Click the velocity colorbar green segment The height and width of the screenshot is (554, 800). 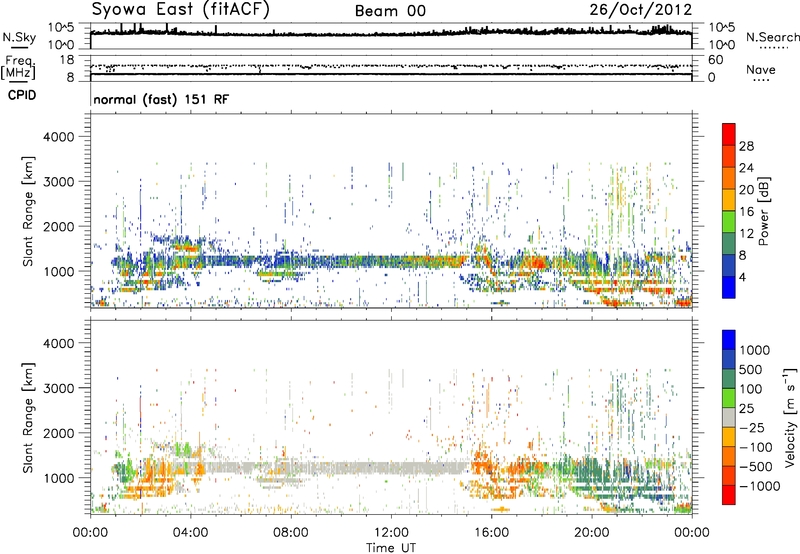pos(729,398)
